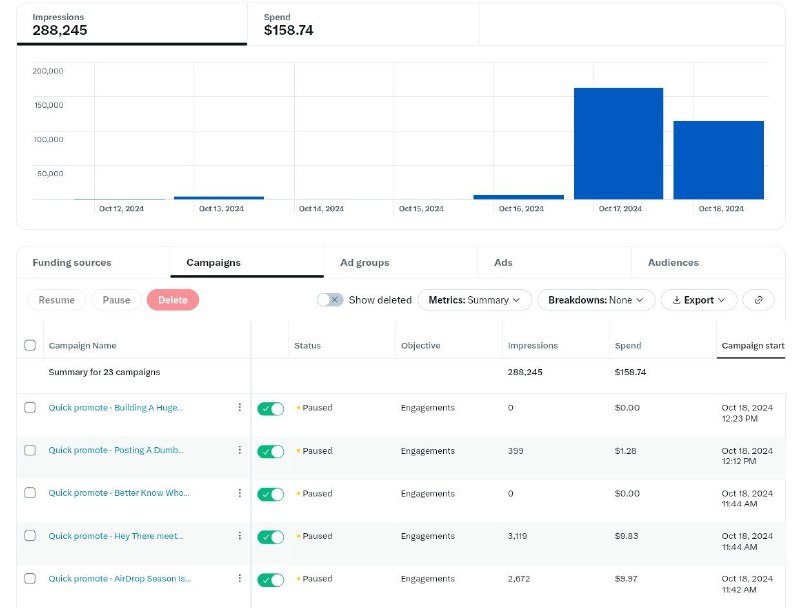Click the Pause button

(116, 300)
